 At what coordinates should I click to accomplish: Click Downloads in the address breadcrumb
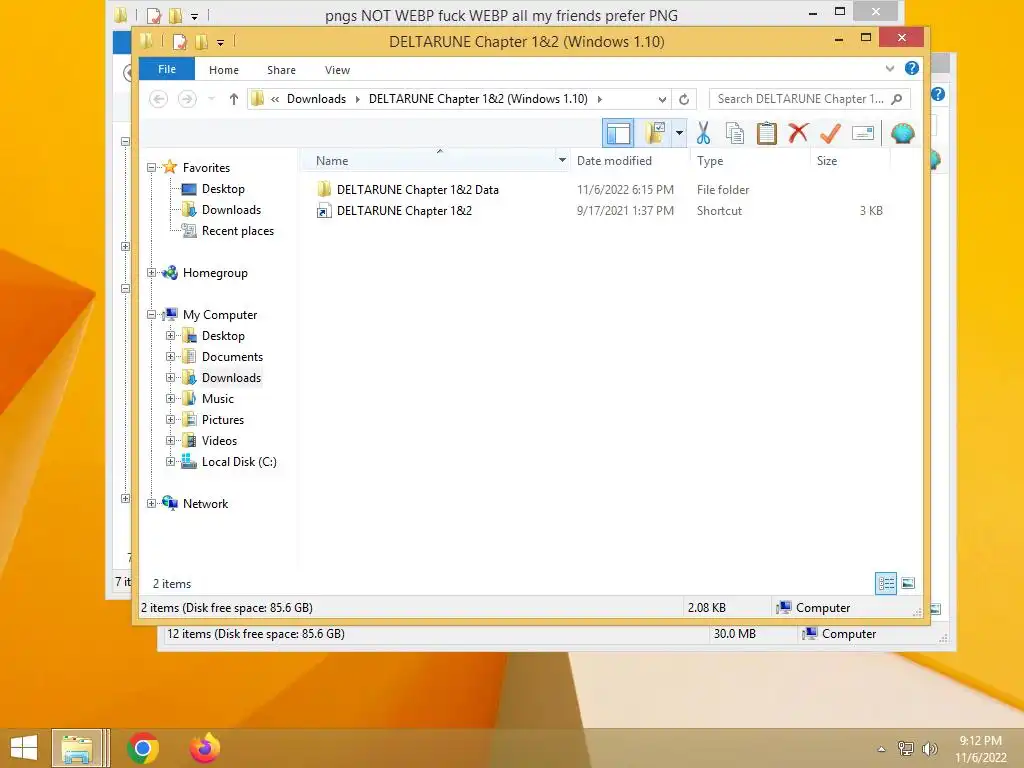click(x=316, y=99)
